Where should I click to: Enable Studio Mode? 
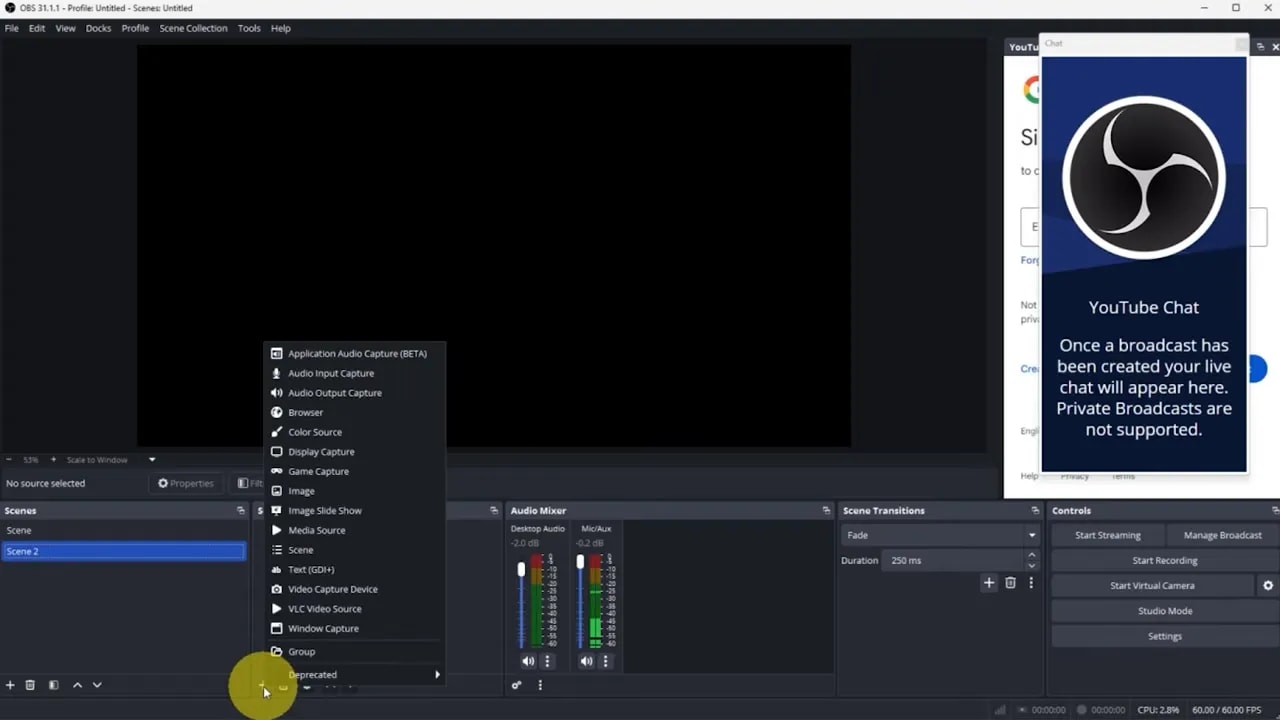[1164, 610]
